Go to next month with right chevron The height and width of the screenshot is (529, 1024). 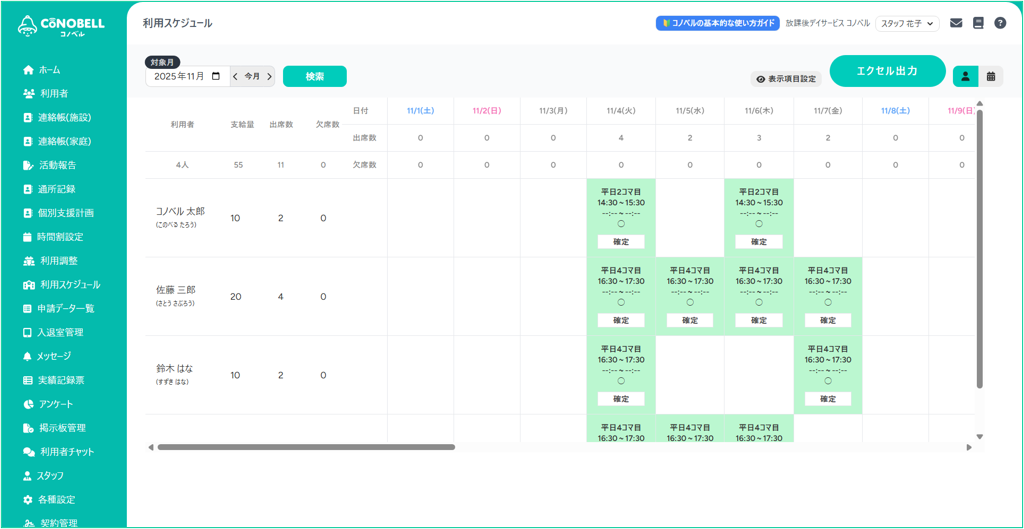point(269,76)
